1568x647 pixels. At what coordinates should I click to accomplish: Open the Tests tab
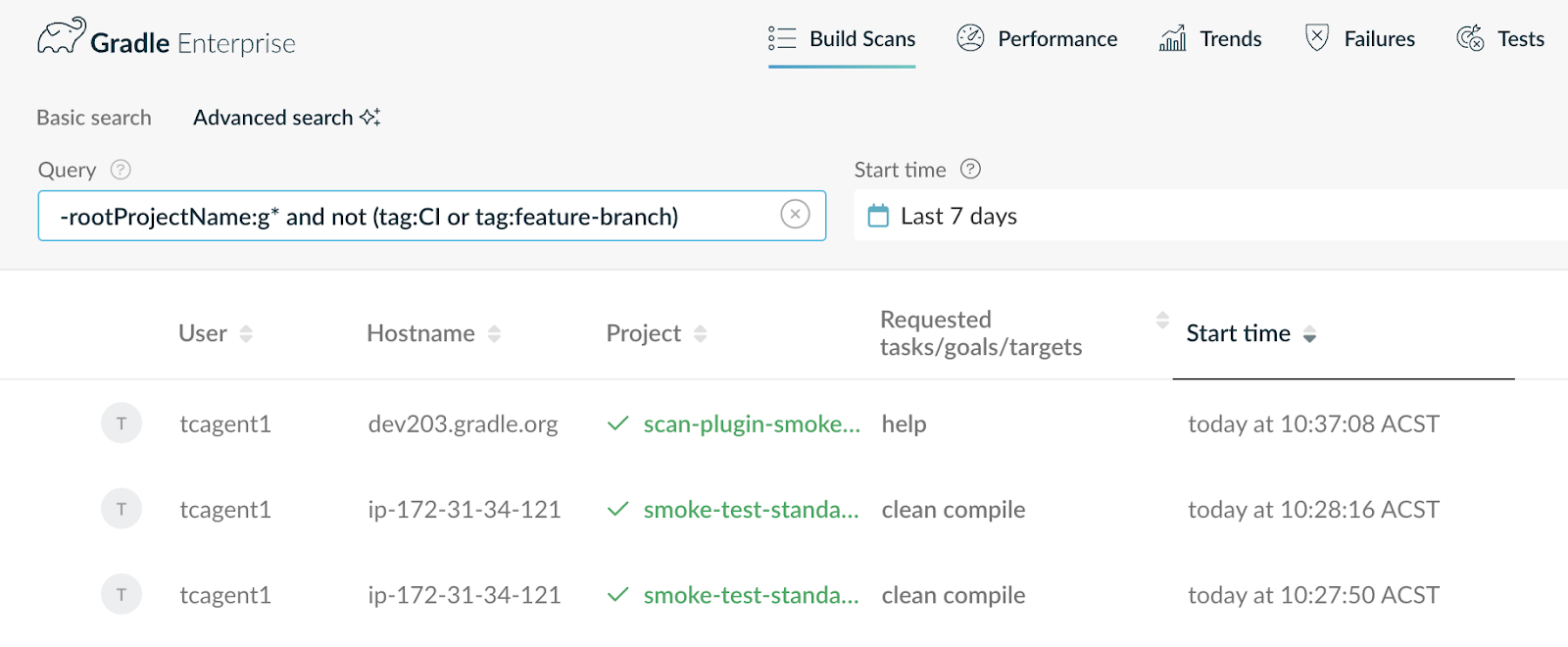[x=1500, y=39]
